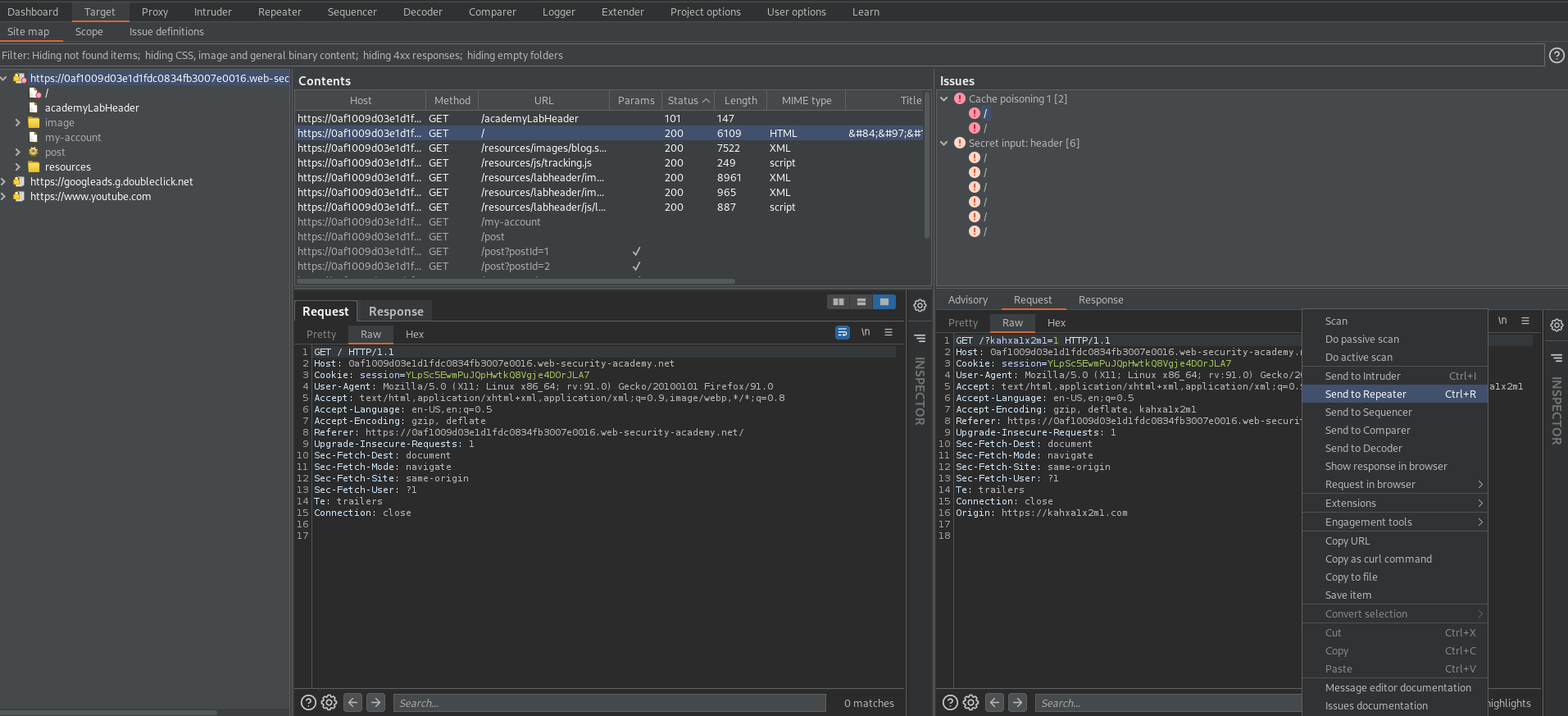The image size is (1568, 716).
Task: Select last Secret input header issue entry
Action: (x=979, y=231)
